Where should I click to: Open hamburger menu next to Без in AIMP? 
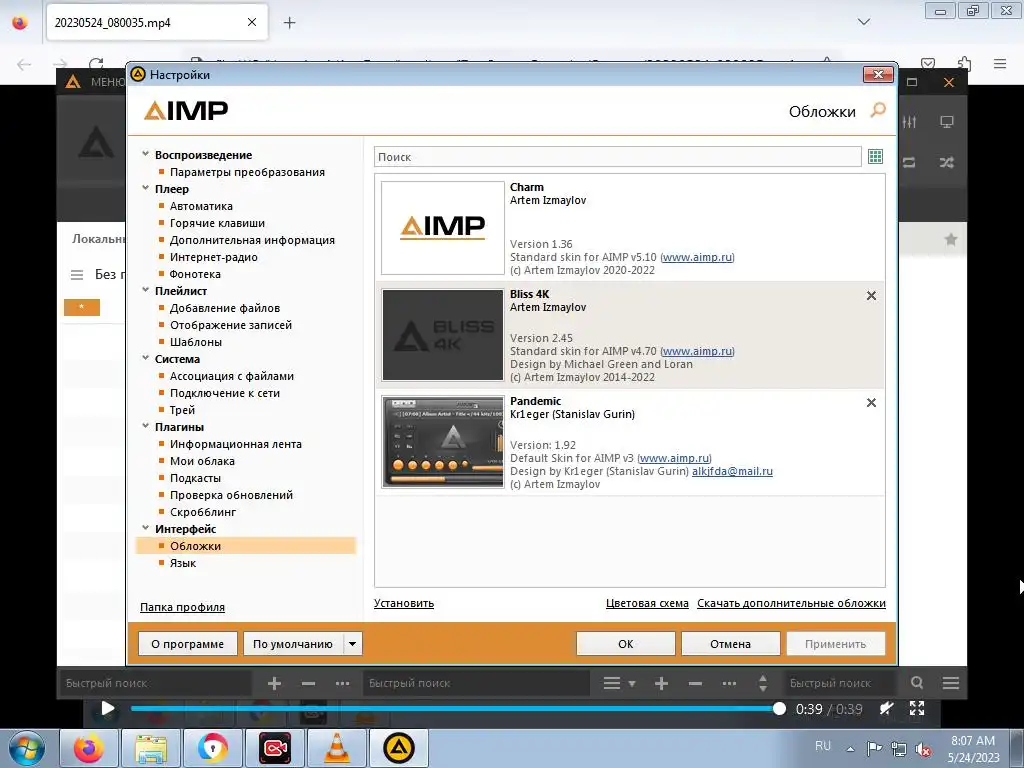(77, 275)
